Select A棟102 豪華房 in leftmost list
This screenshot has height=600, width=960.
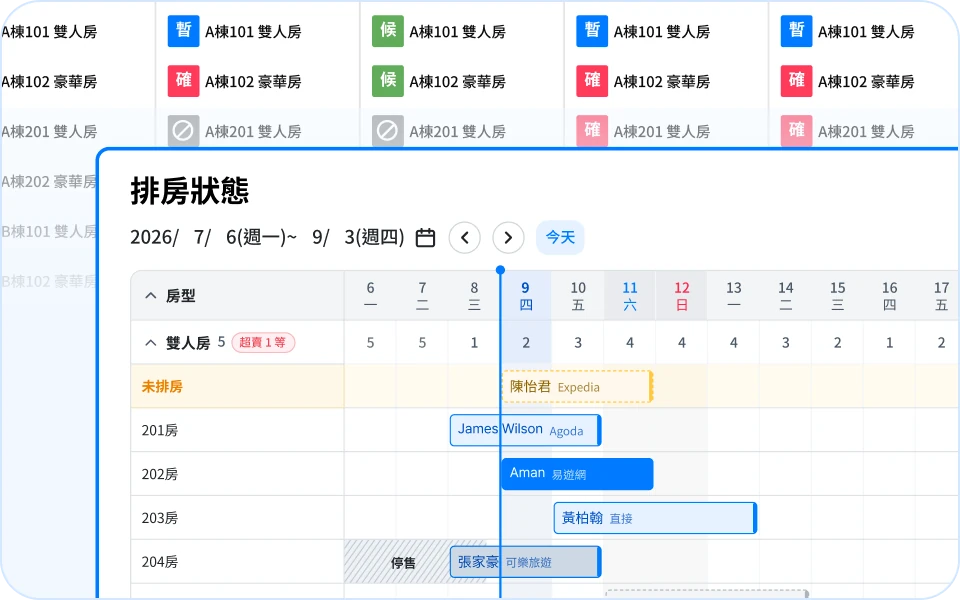click(49, 81)
